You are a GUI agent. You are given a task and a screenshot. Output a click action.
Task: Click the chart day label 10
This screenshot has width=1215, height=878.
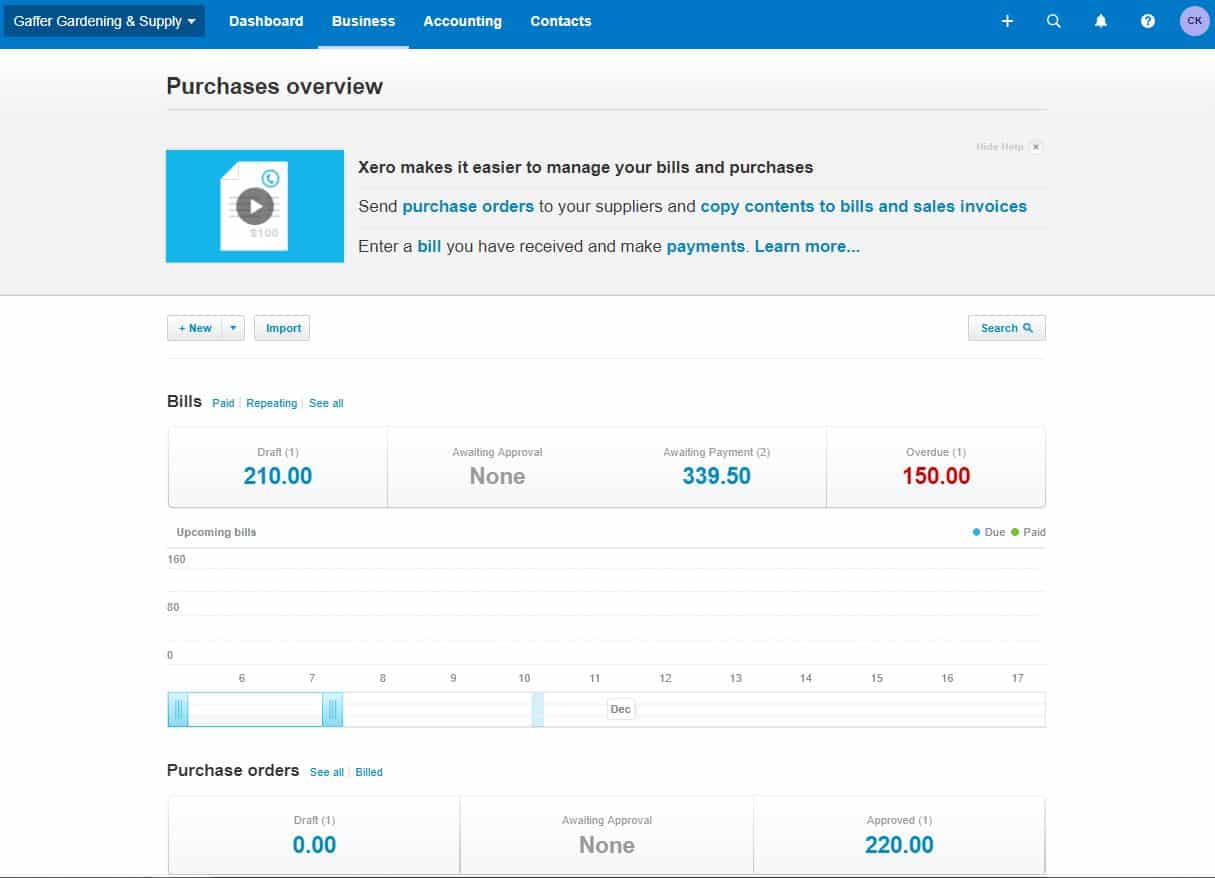[x=524, y=678]
